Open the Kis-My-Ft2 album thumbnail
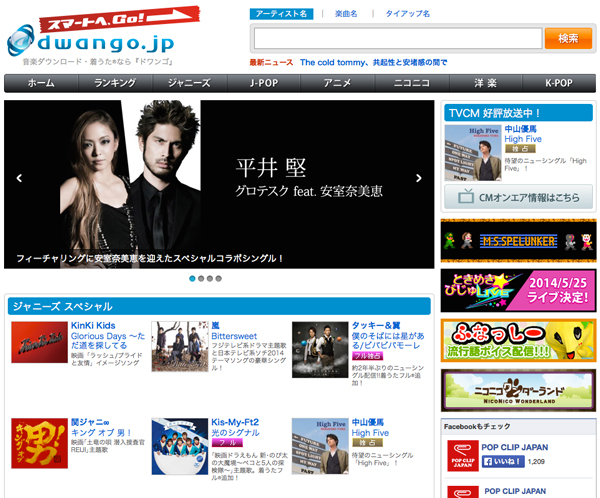The height and width of the screenshot is (498, 600). [179, 445]
